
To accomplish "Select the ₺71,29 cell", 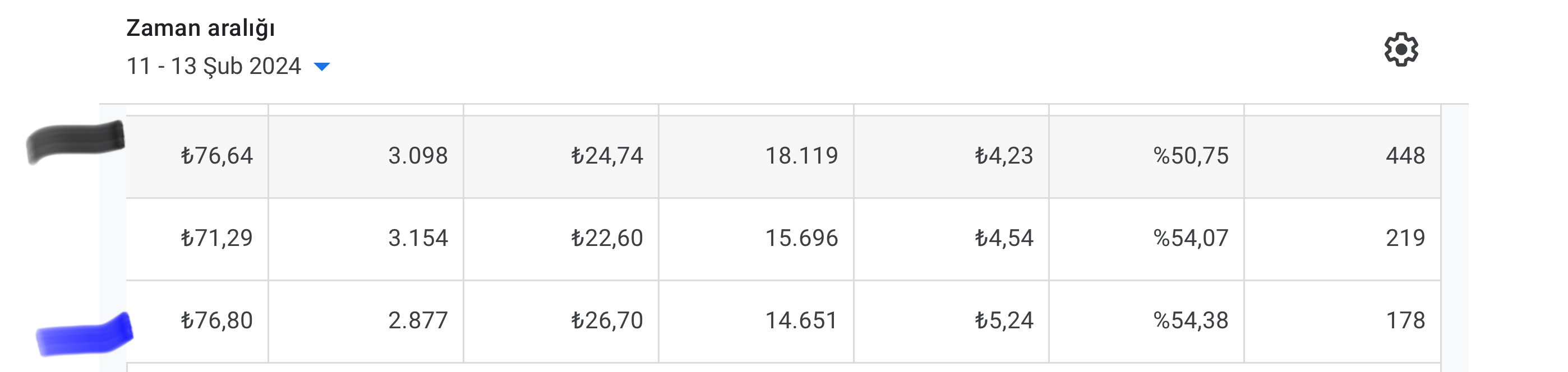I will [x=197, y=239].
